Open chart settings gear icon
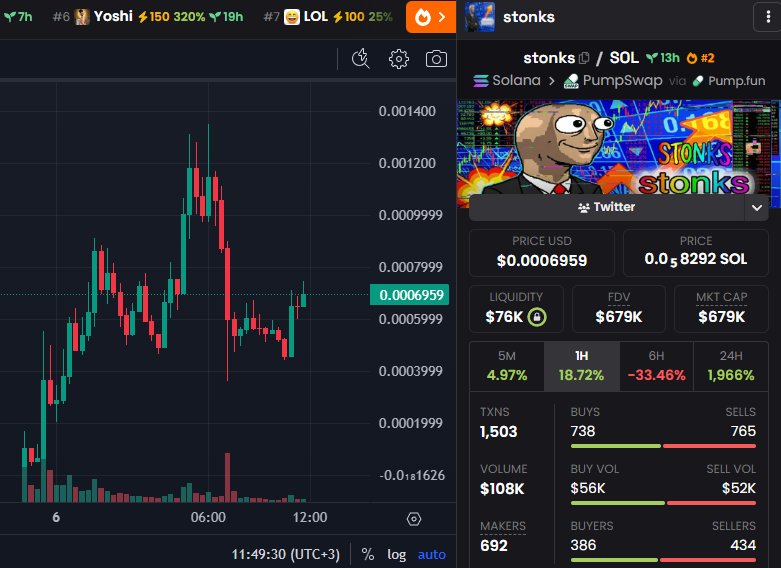The height and width of the screenshot is (568, 781). click(398, 59)
